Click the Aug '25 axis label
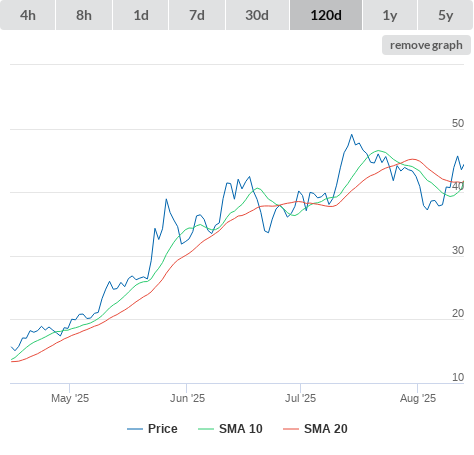Screen dimensions: 474x455 pos(418,398)
